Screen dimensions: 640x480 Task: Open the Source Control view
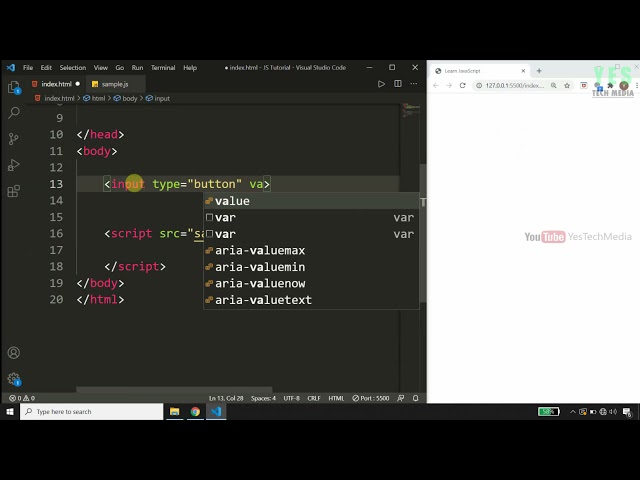coord(13,139)
